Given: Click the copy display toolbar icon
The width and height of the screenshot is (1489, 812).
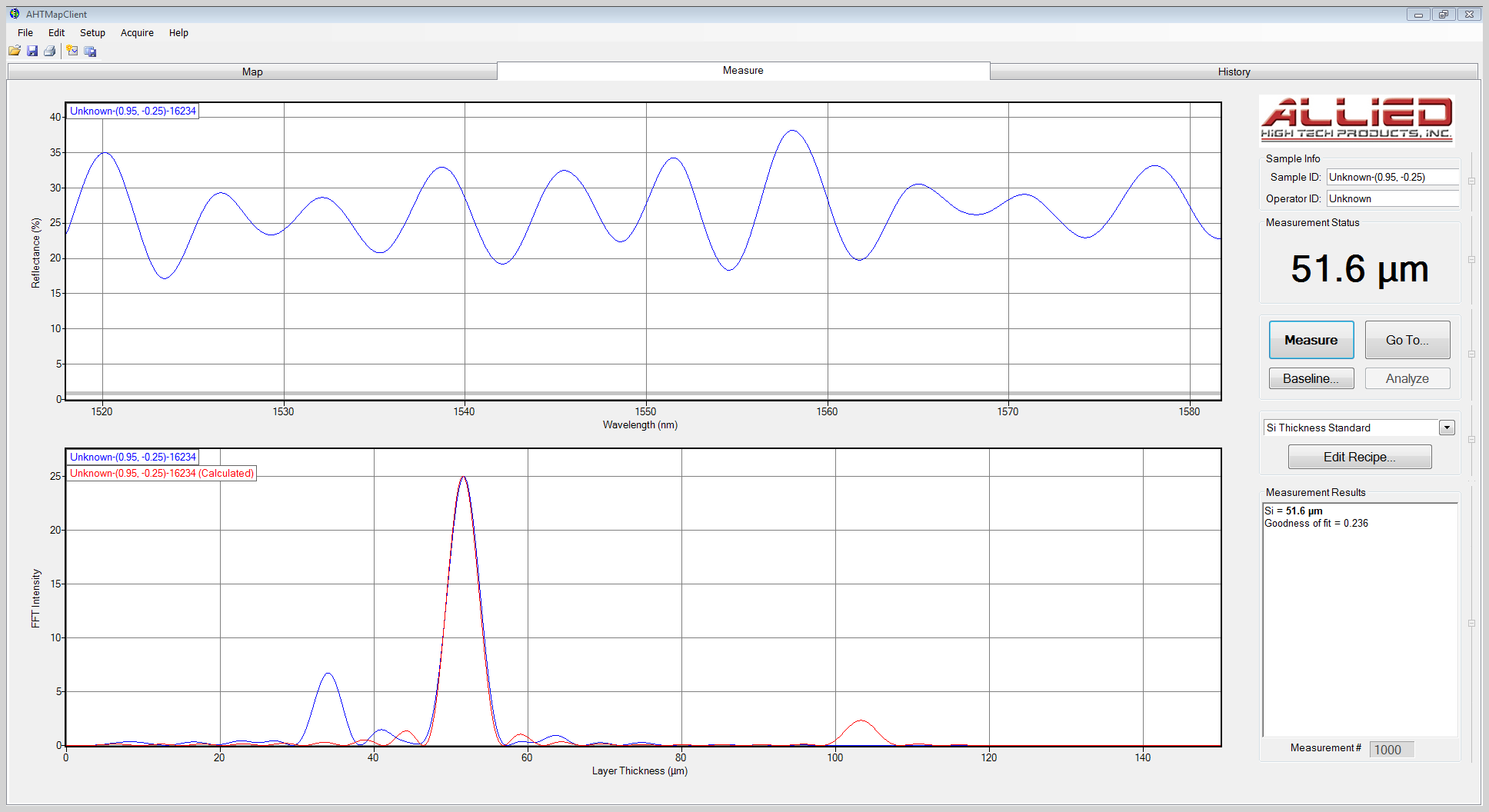Looking at the screenshot, I should pyautogui.click(x=90, y=51).
